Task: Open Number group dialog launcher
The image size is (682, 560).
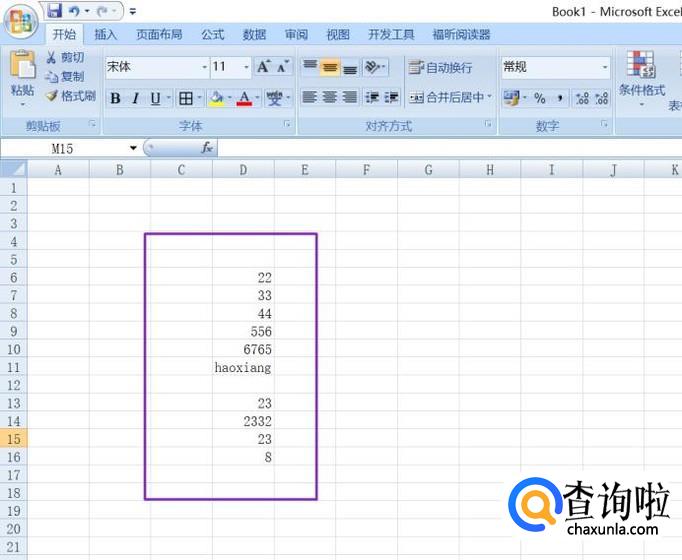Action: tap(604, 124)
